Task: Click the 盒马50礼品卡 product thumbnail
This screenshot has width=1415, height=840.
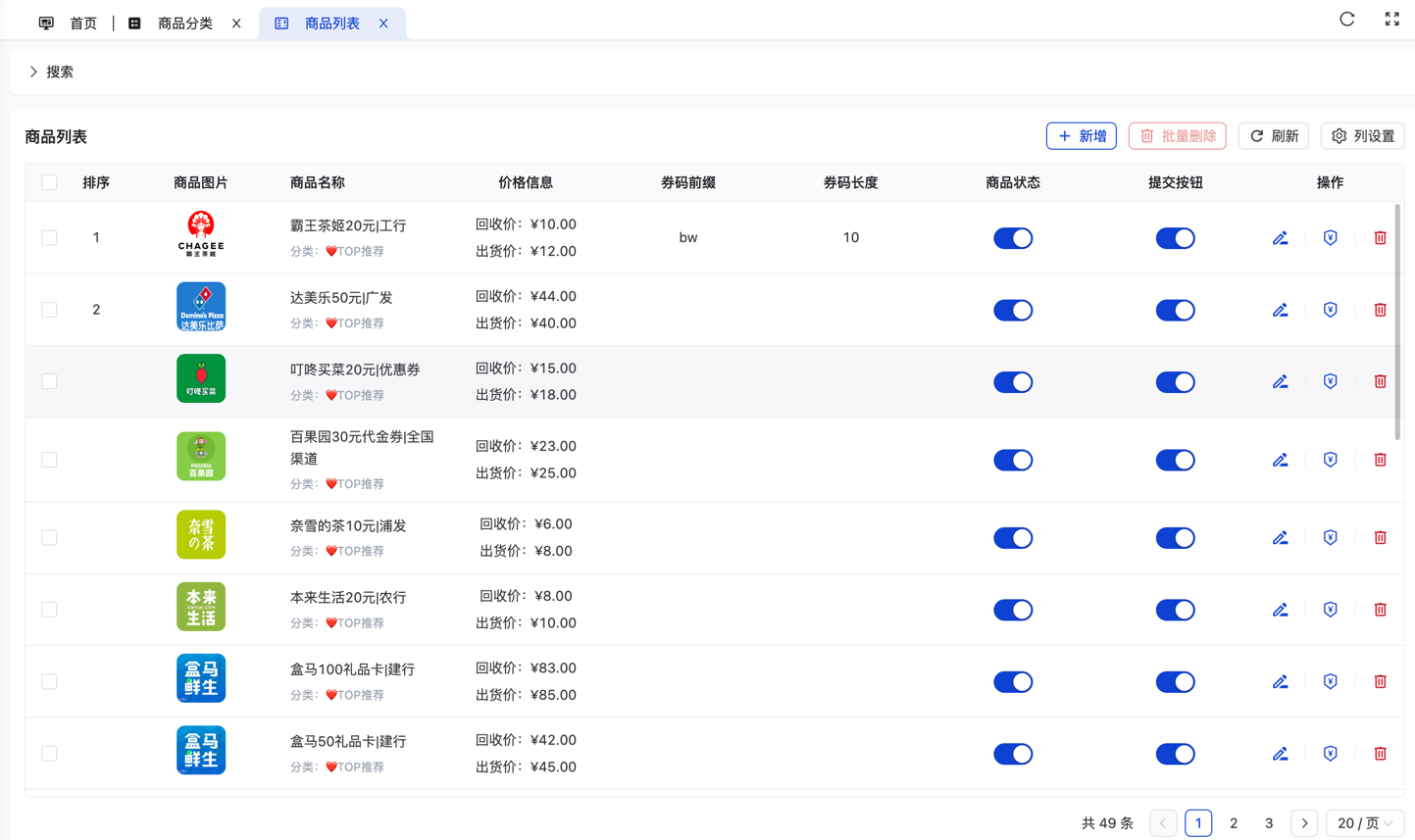Action: coord(201,750)
